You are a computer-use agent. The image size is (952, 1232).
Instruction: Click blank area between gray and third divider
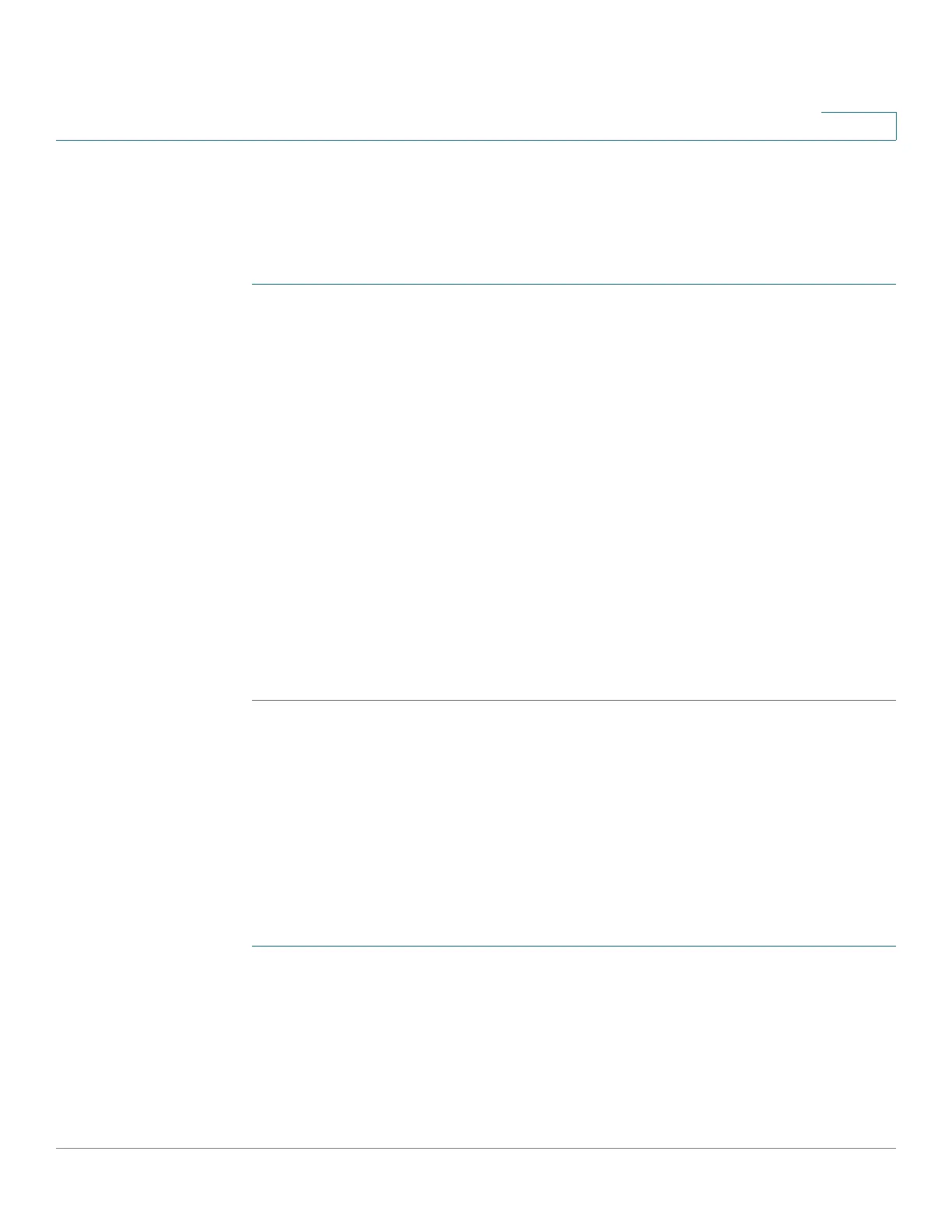574,824
